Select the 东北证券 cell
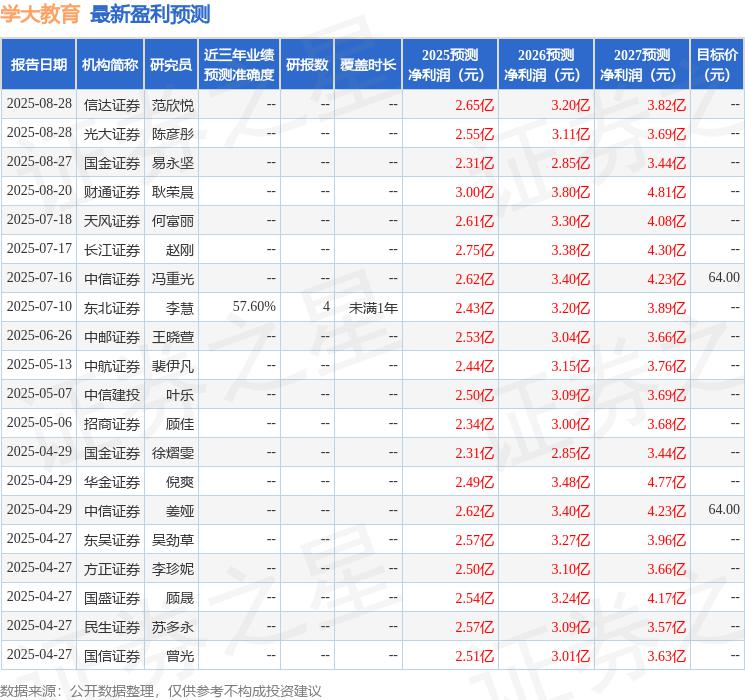745x700 pixels. tap(112, 308)
